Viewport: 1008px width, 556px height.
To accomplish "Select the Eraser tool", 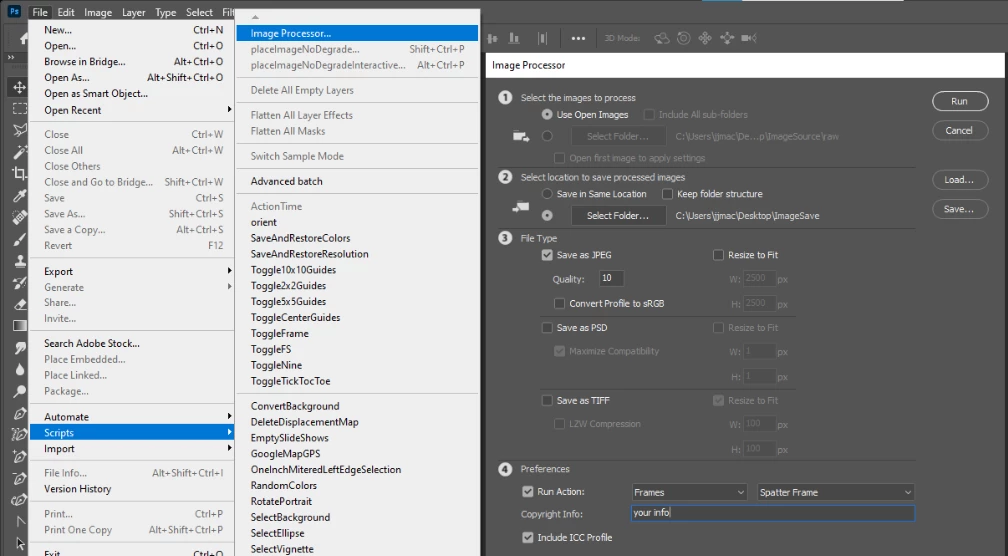I will 19,304.
